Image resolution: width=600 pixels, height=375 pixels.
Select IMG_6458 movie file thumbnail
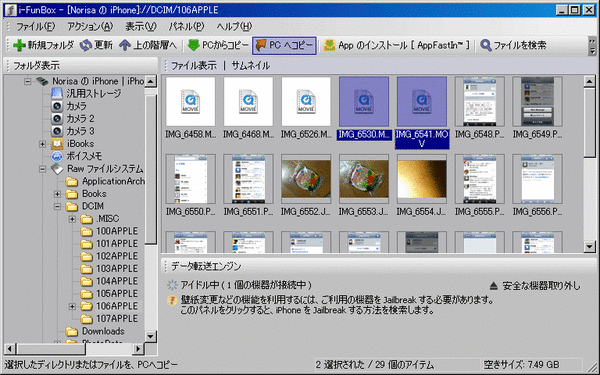coord(191,102)
